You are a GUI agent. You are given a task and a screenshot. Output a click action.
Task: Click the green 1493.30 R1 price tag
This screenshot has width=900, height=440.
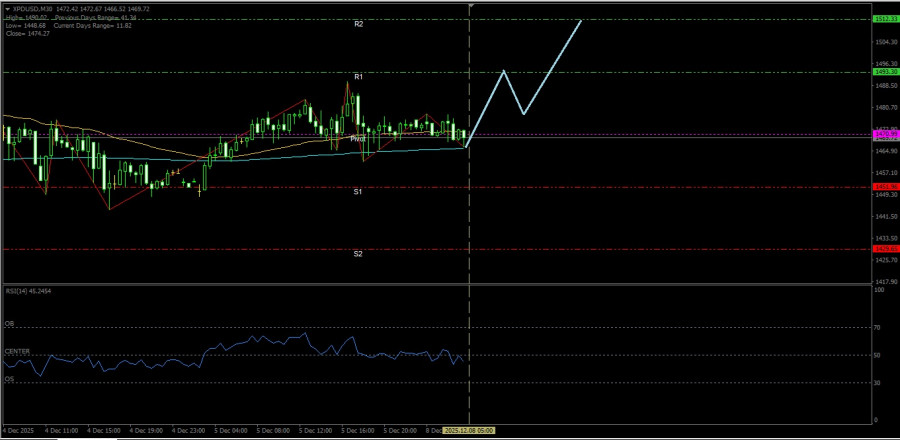885,72
